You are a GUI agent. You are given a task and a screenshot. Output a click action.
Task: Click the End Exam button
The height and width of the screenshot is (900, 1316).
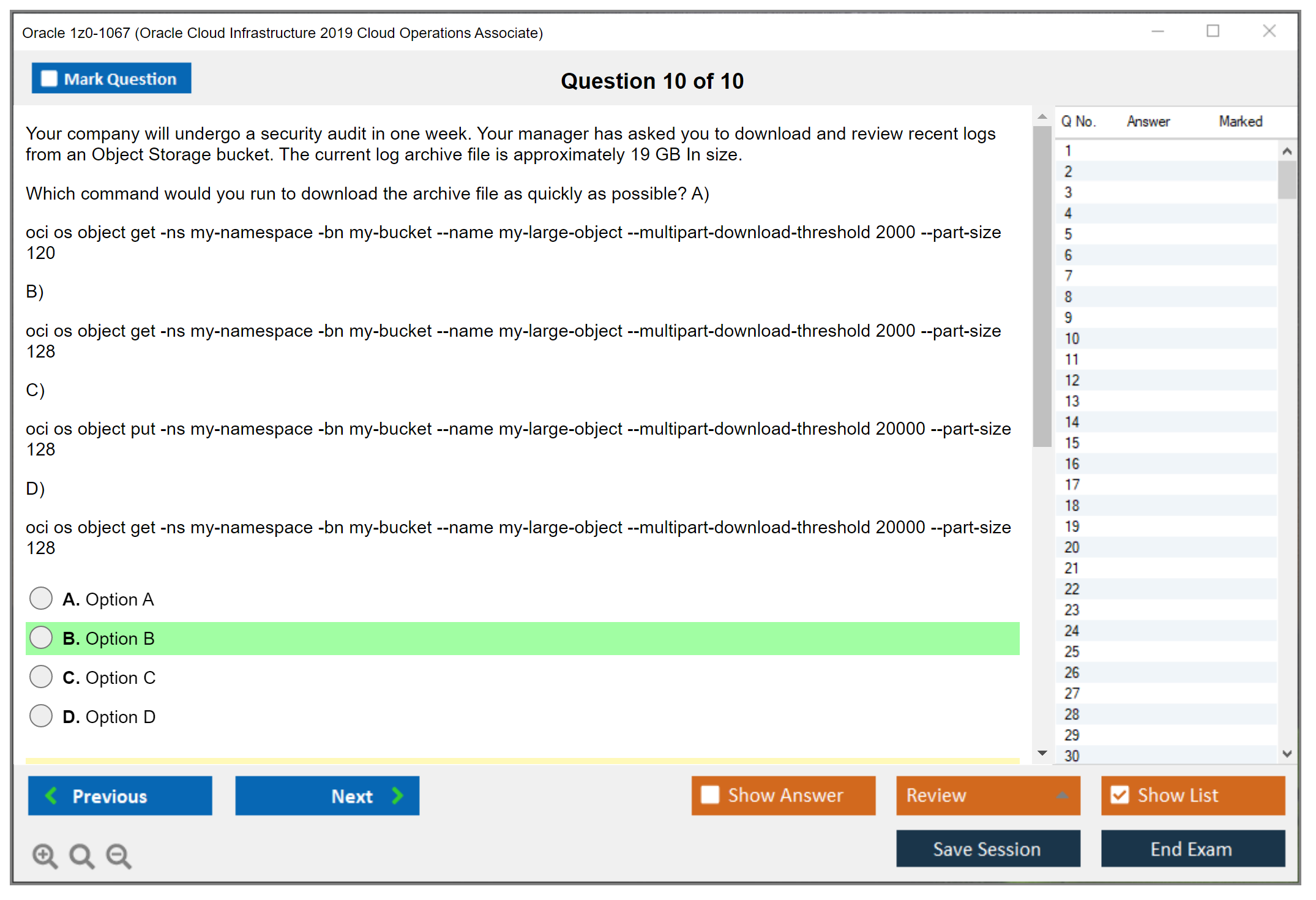coord(1192,849)
